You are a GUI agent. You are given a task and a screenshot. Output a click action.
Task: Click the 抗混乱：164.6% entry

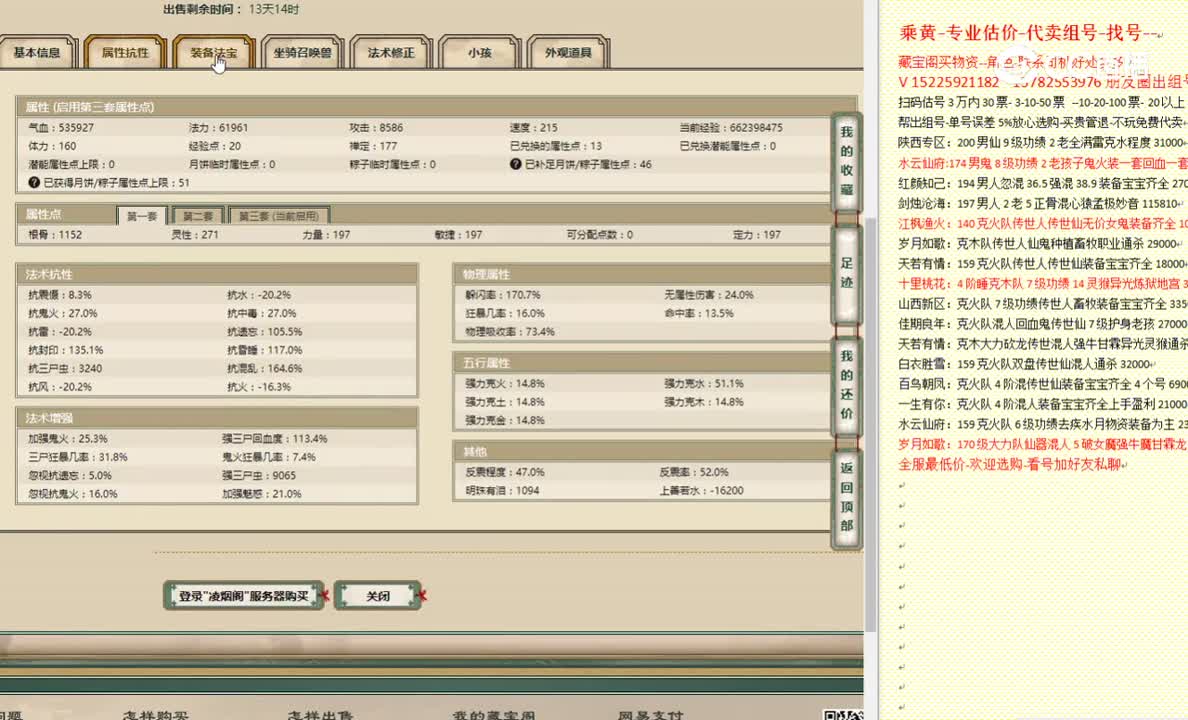pos(264,368)
